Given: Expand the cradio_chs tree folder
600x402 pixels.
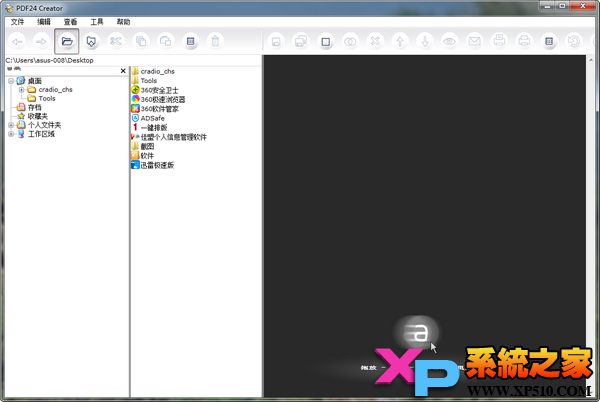Looking at the screenshot, I should pyautogui.click(x=22, y=90).
